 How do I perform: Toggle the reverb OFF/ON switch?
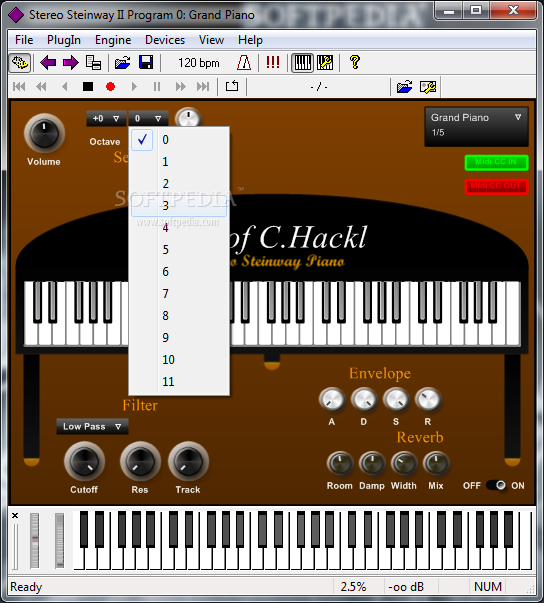(496, 485)
